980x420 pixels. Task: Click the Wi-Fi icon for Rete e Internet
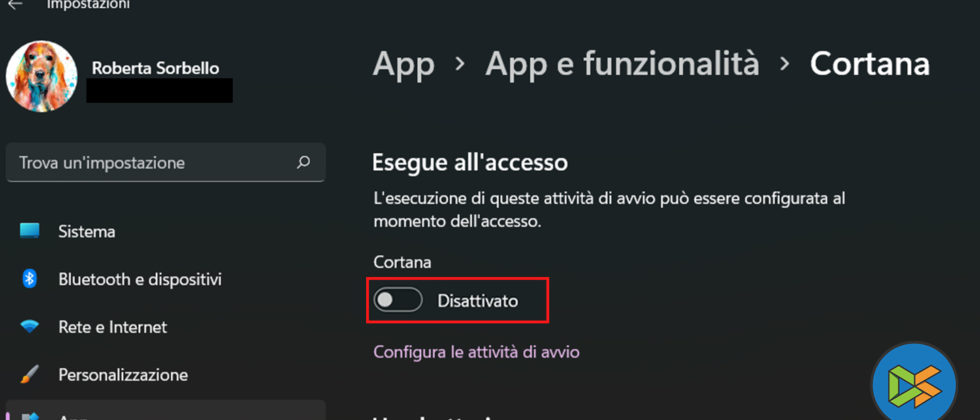pos(30,327)
